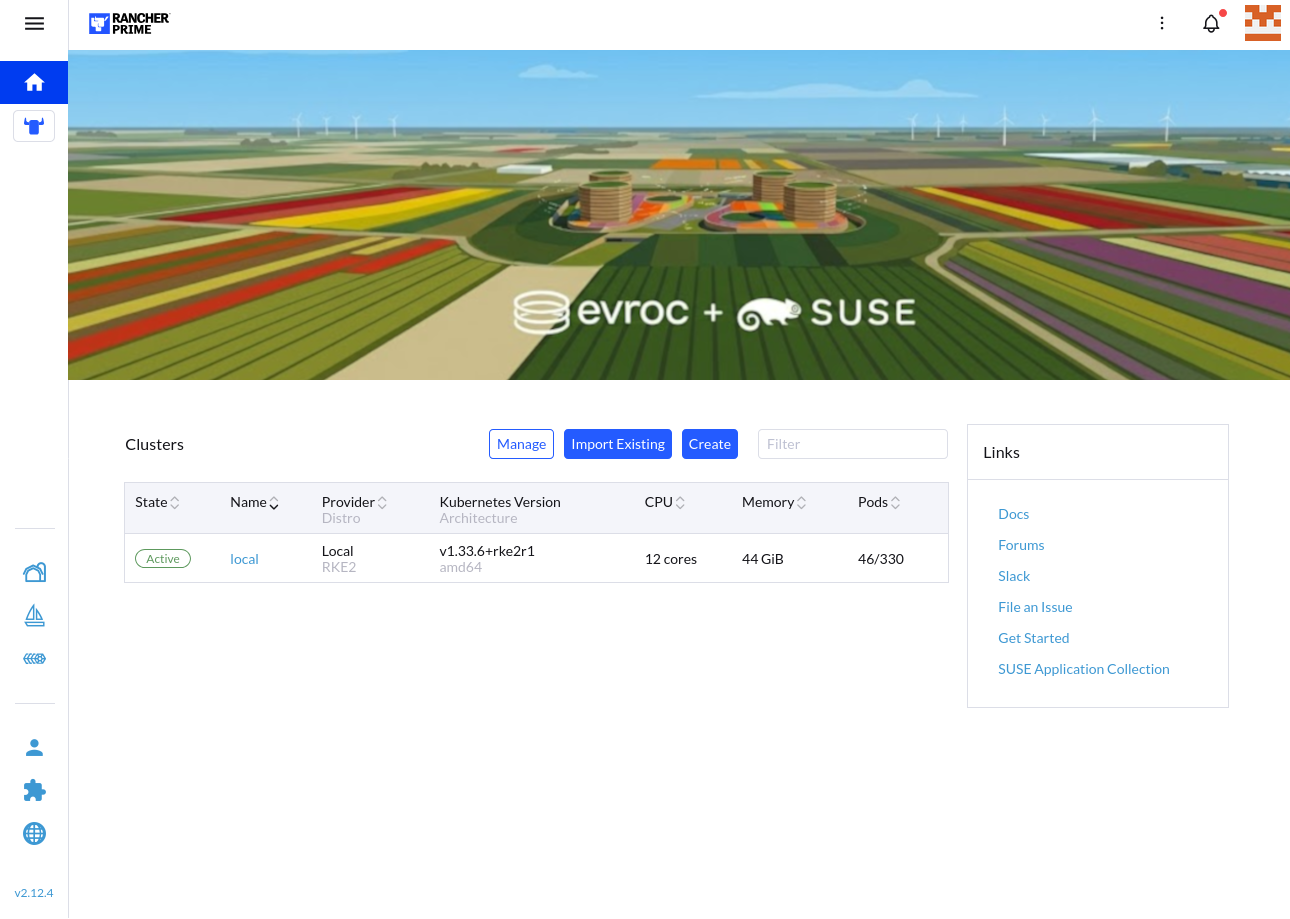Open the user avatar menu
The height and width of the screenshot is (919, 1290).
(x=1262, y=24)
